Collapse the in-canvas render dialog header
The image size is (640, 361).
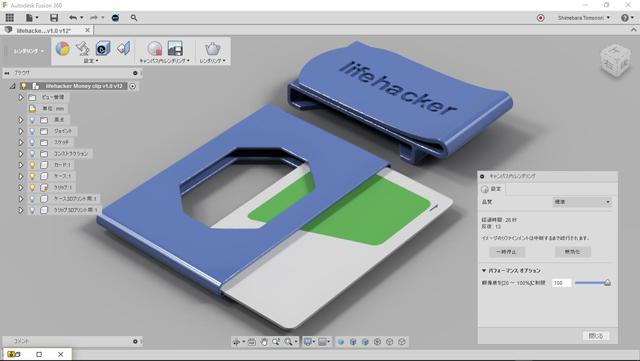coord(482,176)
